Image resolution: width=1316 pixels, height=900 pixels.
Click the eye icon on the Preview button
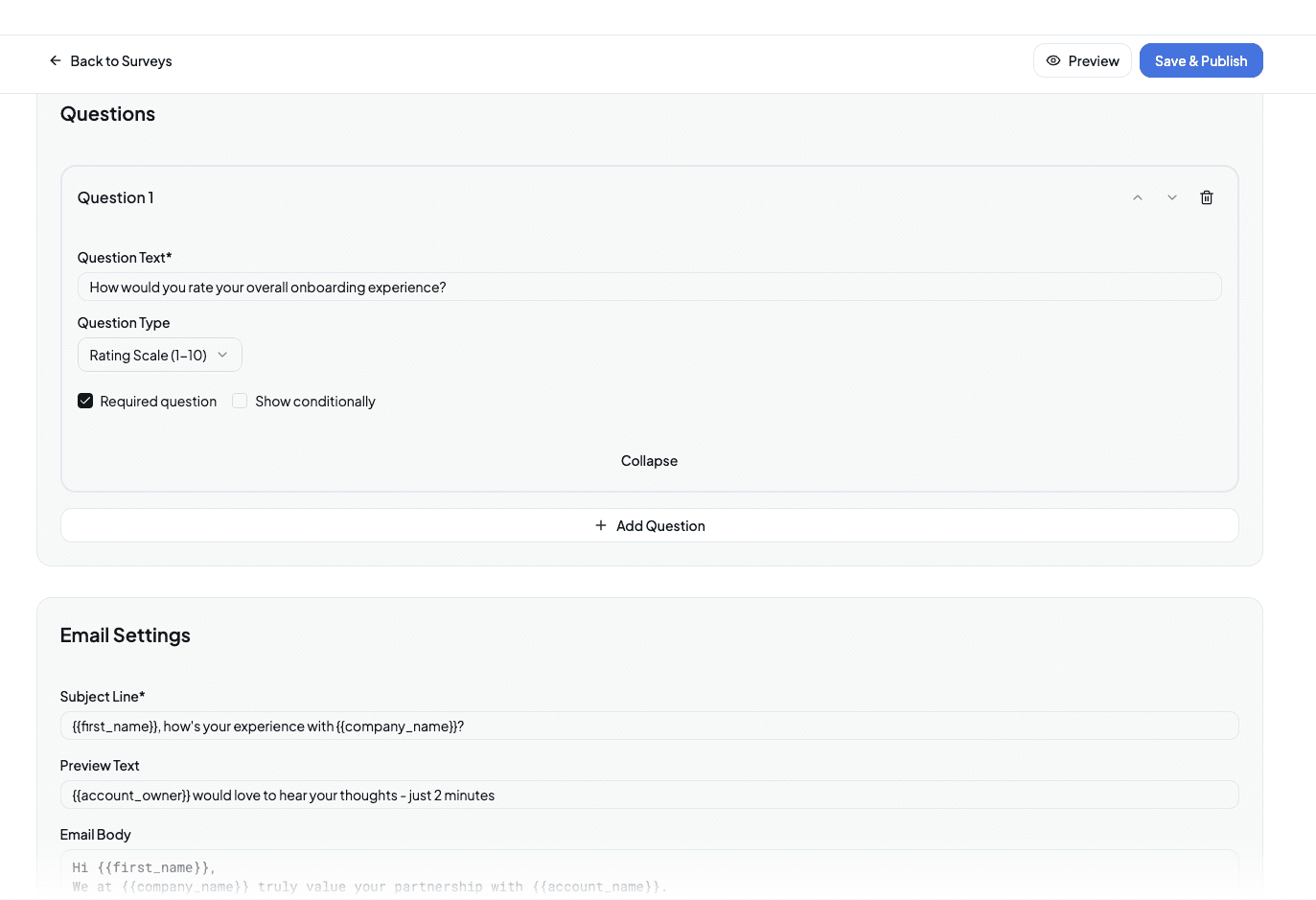(x=1053, y=60)
